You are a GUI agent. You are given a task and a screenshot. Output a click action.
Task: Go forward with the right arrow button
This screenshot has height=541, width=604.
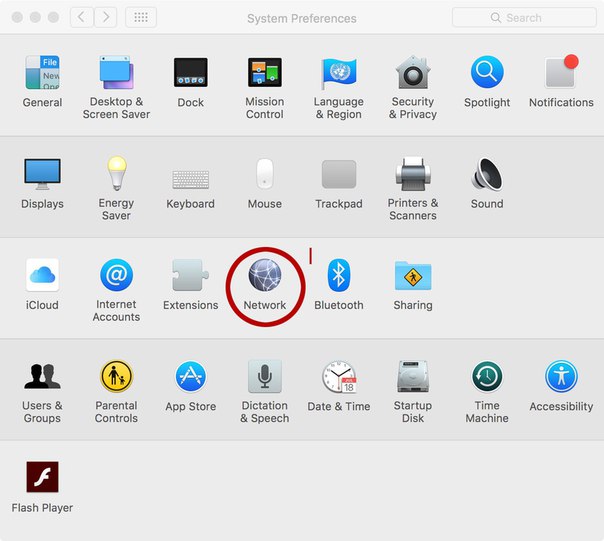point(106,17)
